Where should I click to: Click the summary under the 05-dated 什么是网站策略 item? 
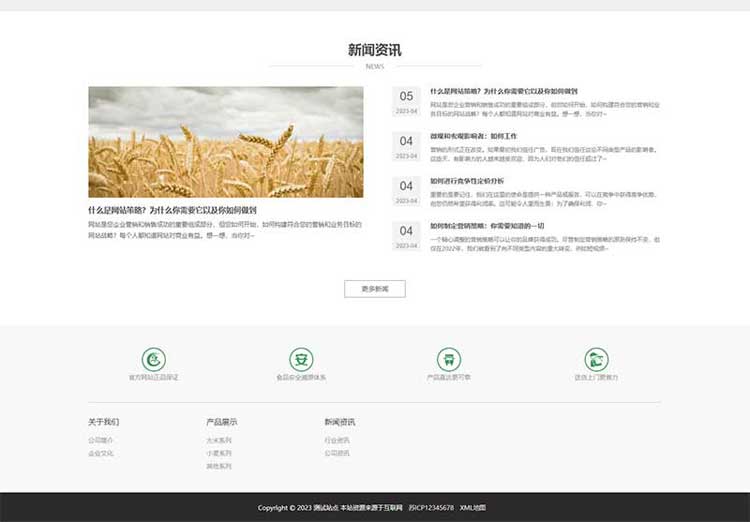pyautogui.click(x=545, y=109)
